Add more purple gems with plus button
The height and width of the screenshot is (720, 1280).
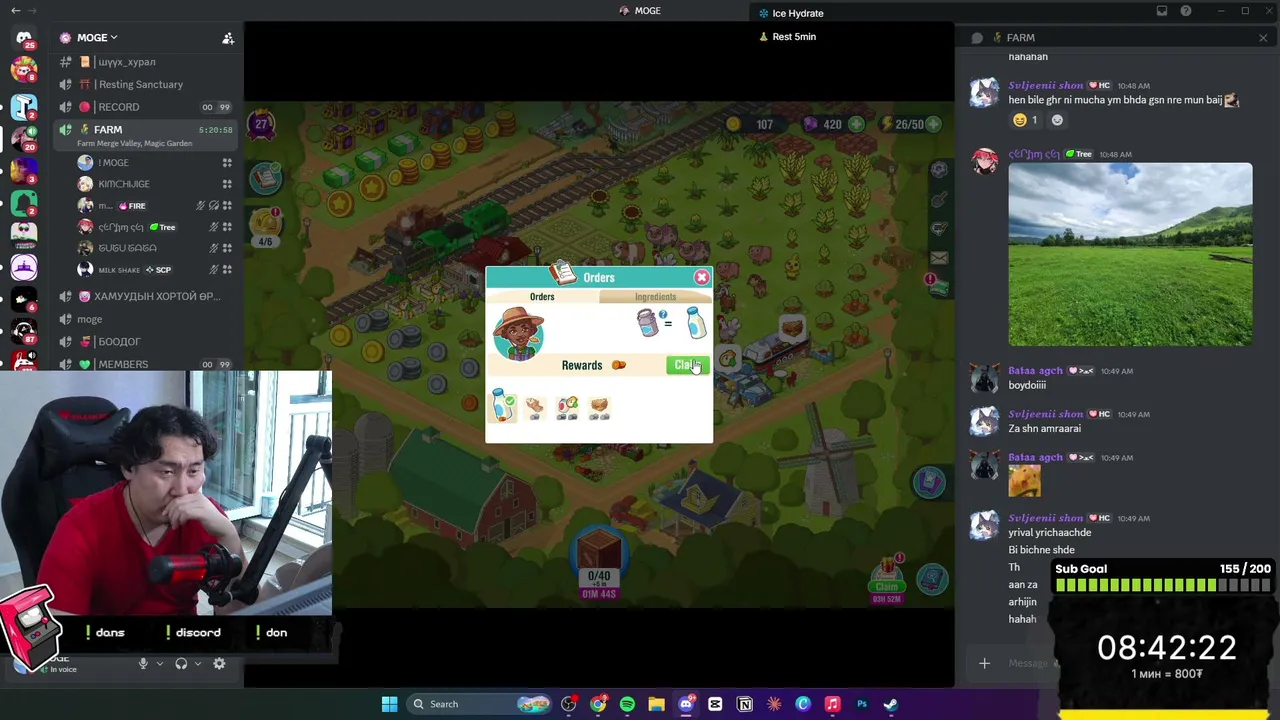tap(857, 124)
